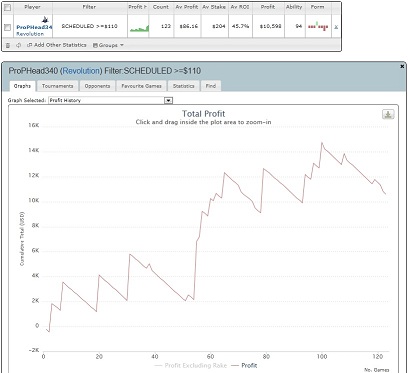The width and height of the screenshot is (408, 373).
Task: Click the 16K y-axis label
Action: coord(33,125)
